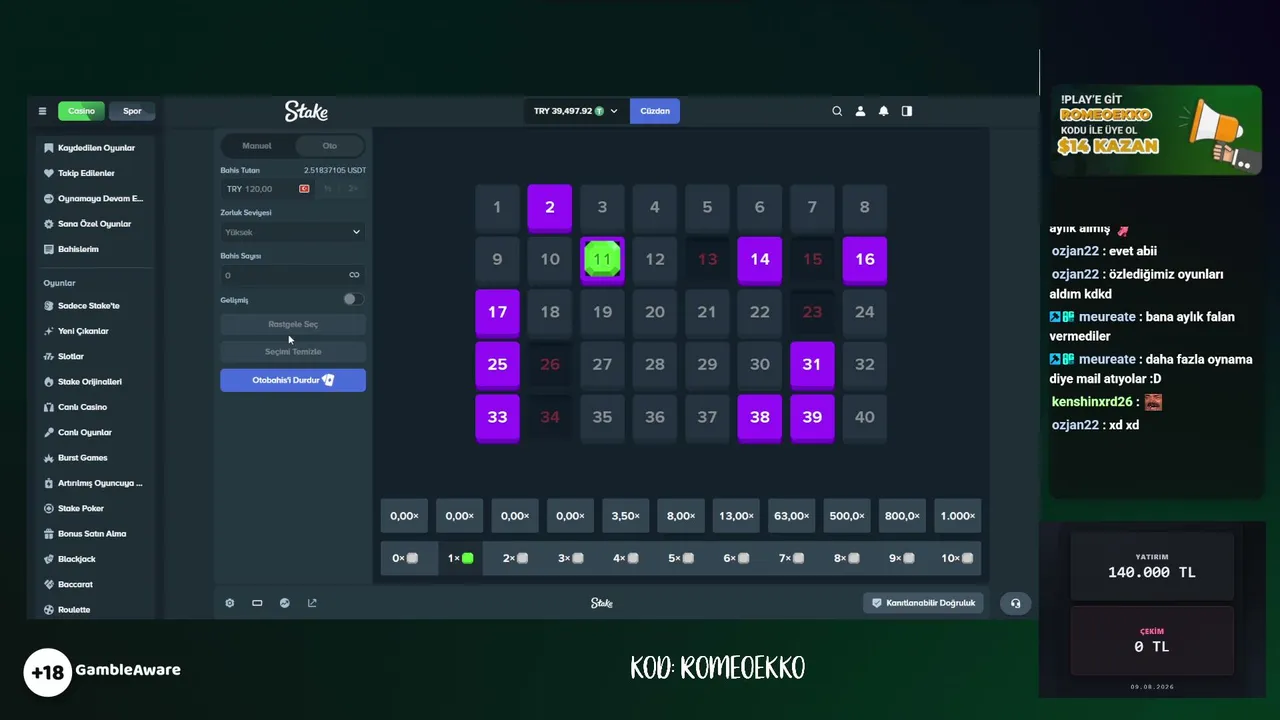Deselect Keno tile number 2
Screen dimensions: 1280x720
point(550,207)
